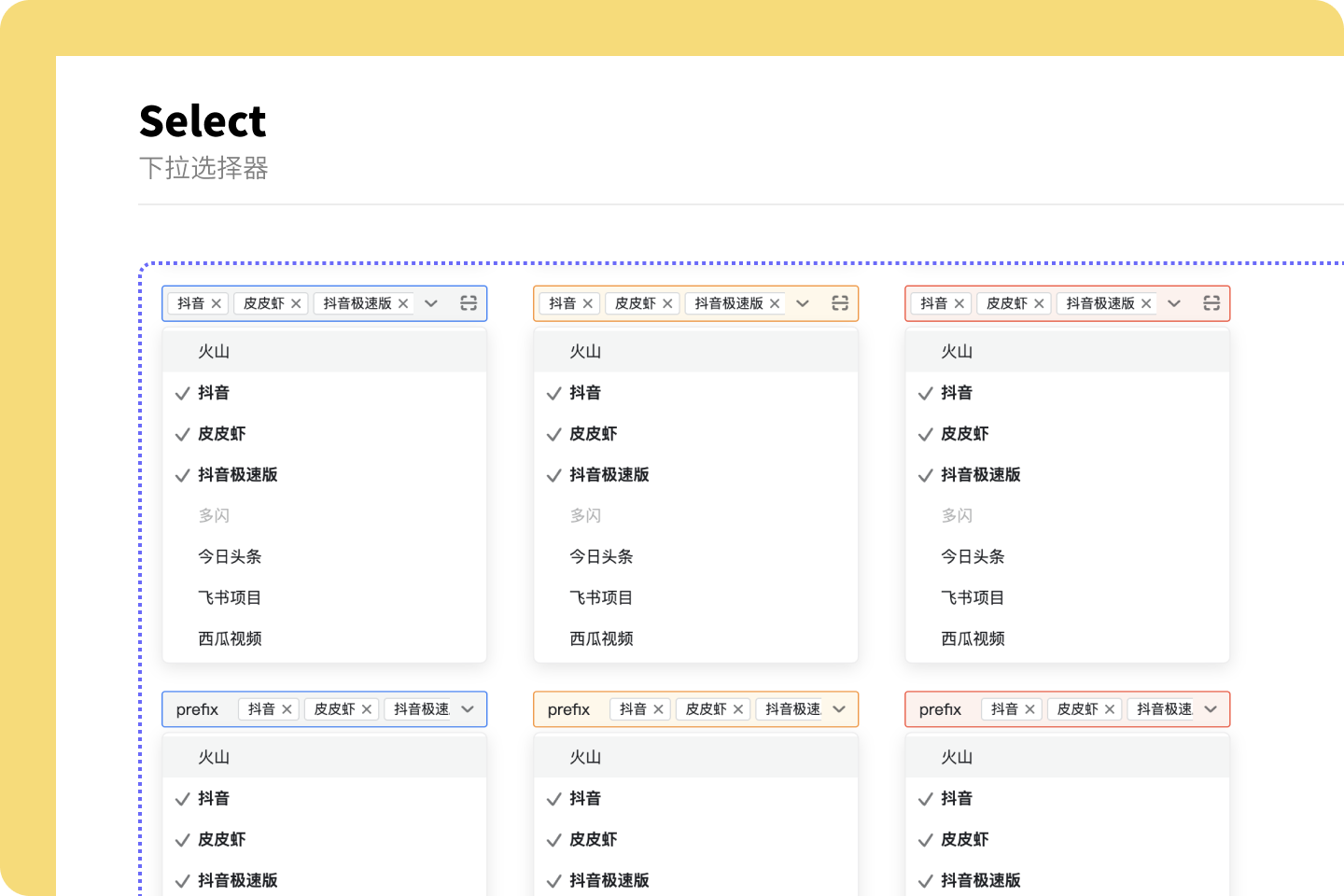Collapse orange select without prefix via chevron

803,303
